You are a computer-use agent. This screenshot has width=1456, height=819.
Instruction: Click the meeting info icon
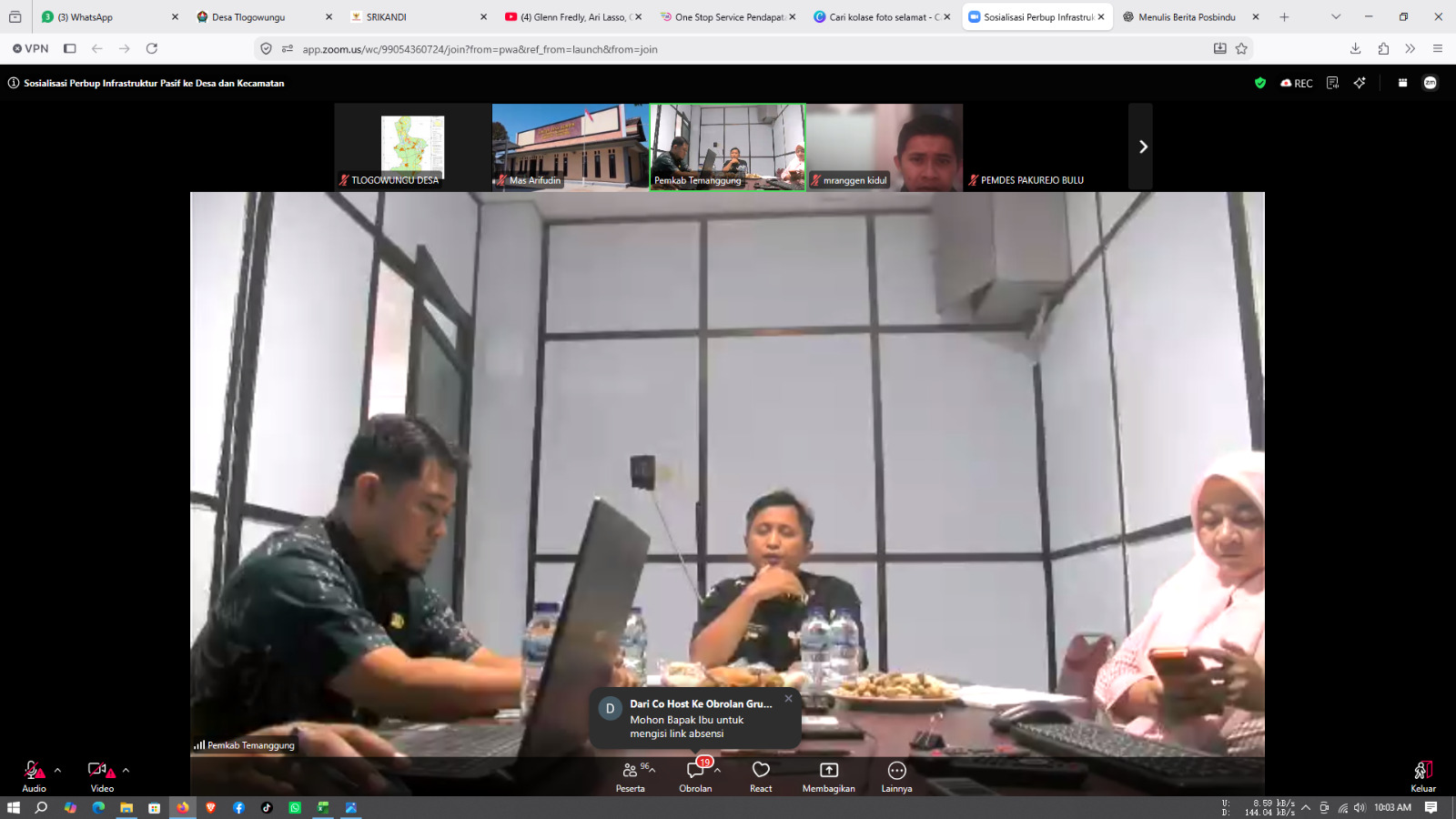coord(14,83)
